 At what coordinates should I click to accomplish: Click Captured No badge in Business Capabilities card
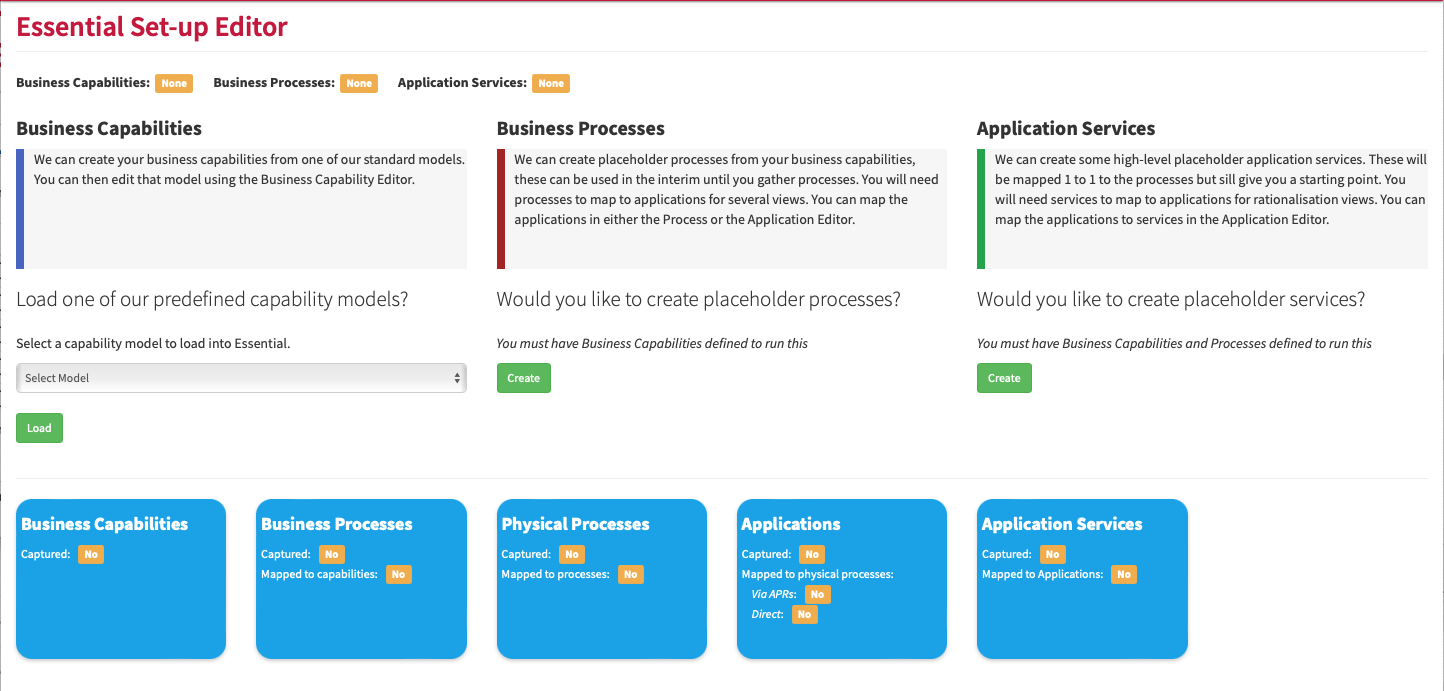[91, 554]
